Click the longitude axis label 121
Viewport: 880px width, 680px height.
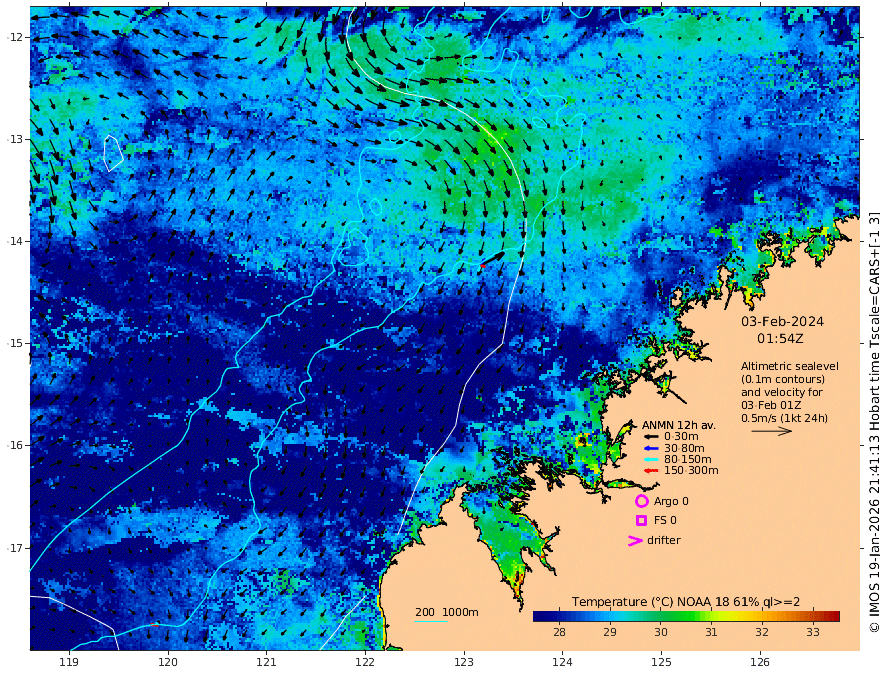pos(267,663)
